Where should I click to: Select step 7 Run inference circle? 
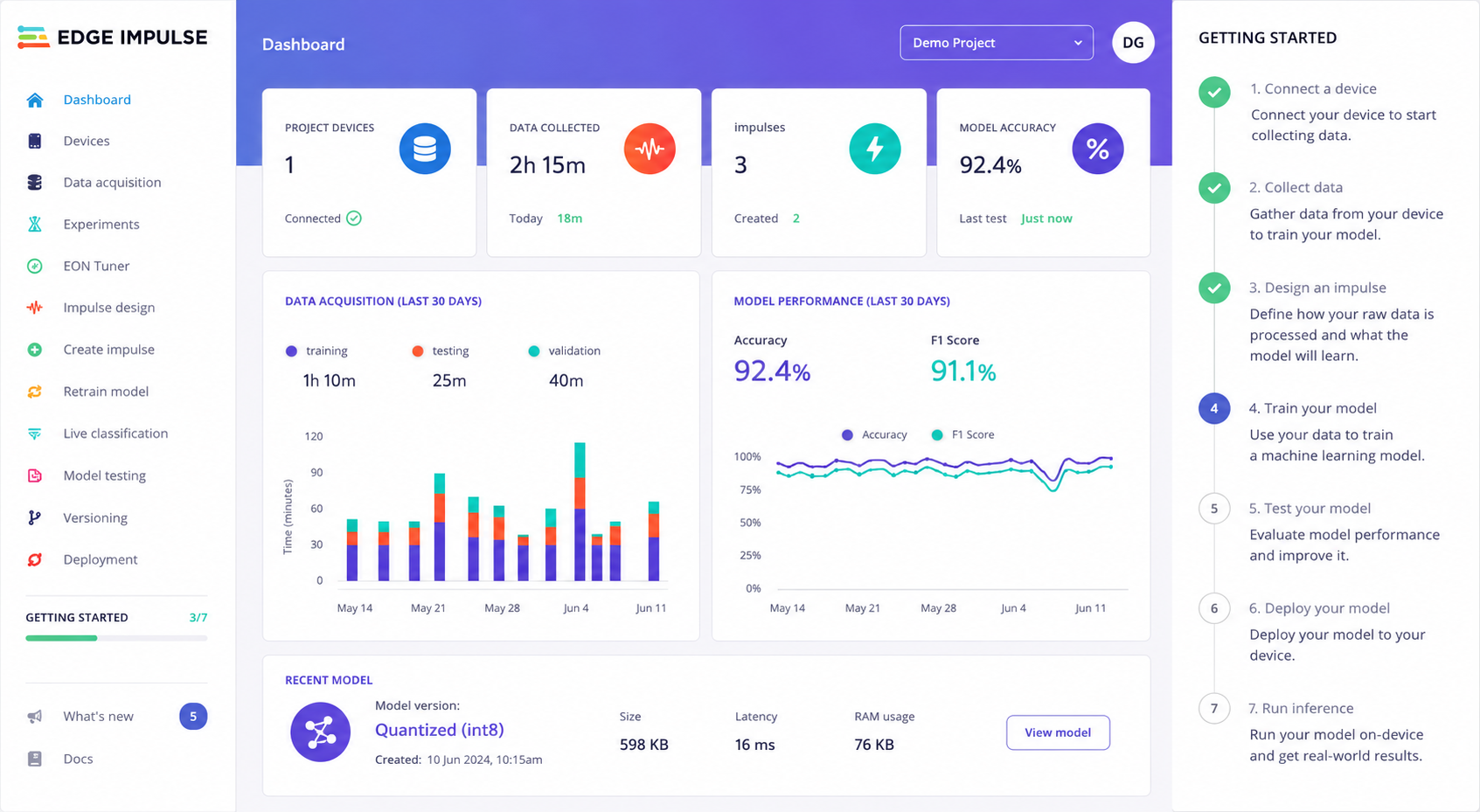click(1214, 708)
